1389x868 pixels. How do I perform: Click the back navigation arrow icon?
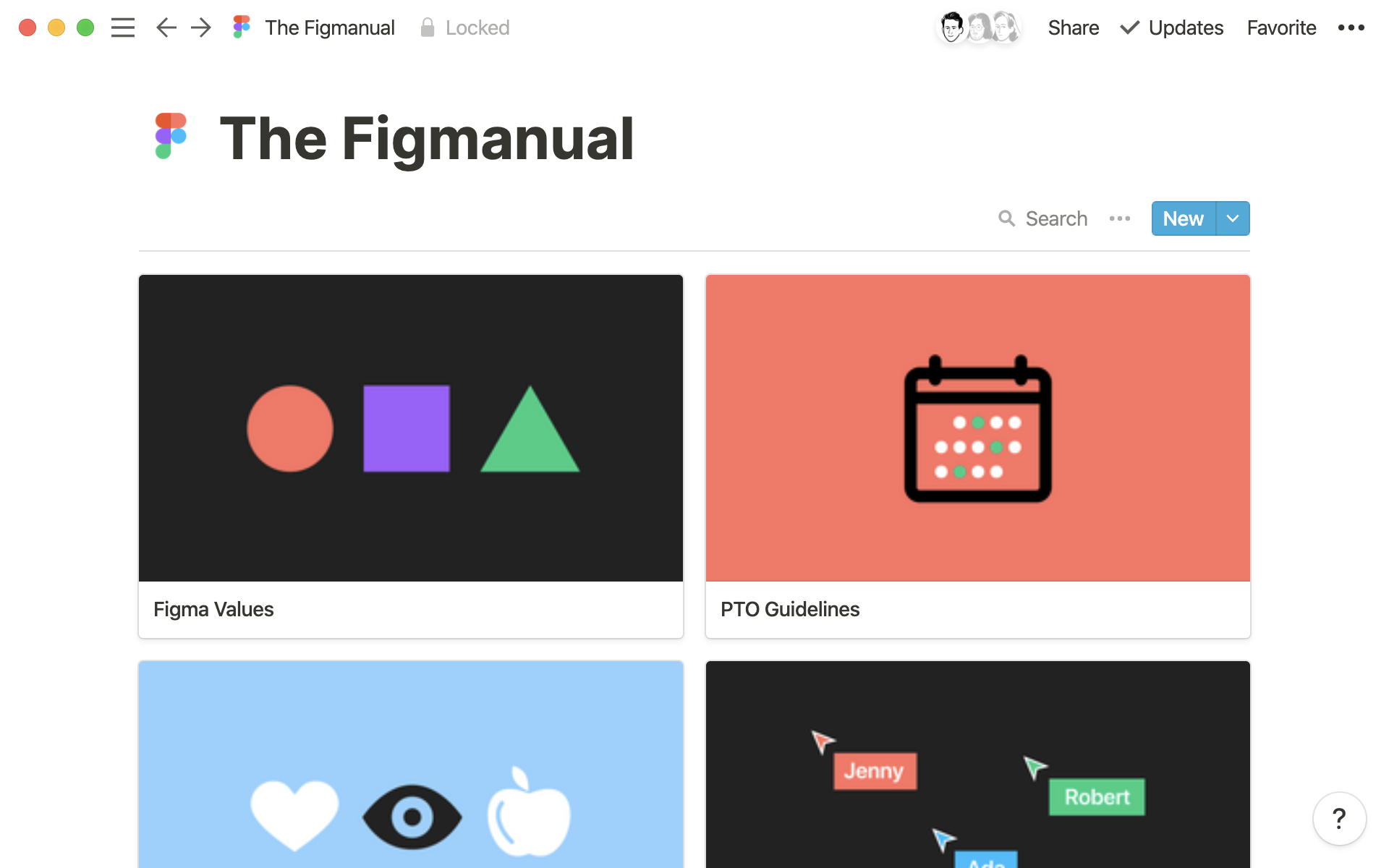tap(165, 27)
